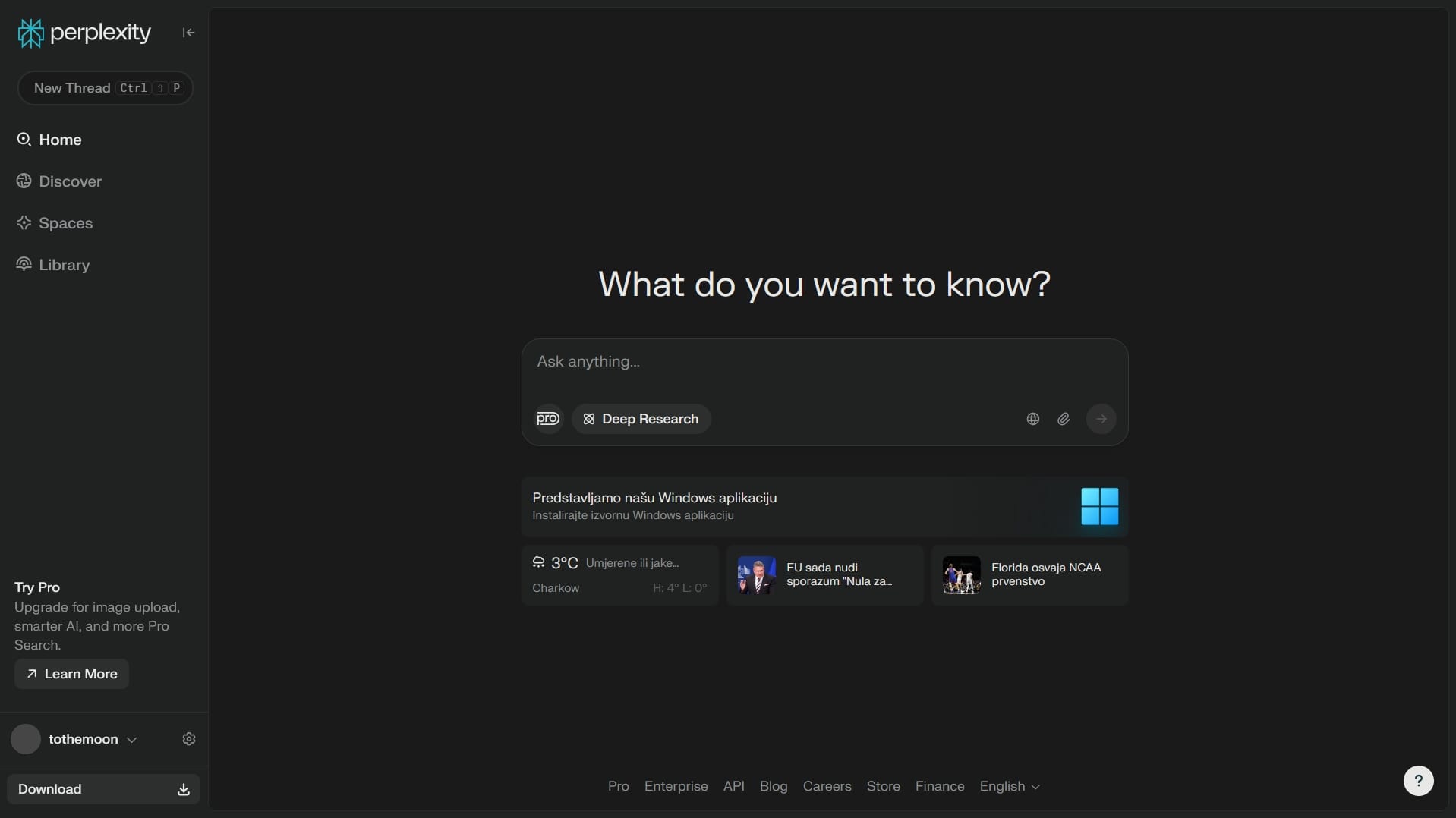
Task: Open the Enterprise footer link
Action: 676,786
